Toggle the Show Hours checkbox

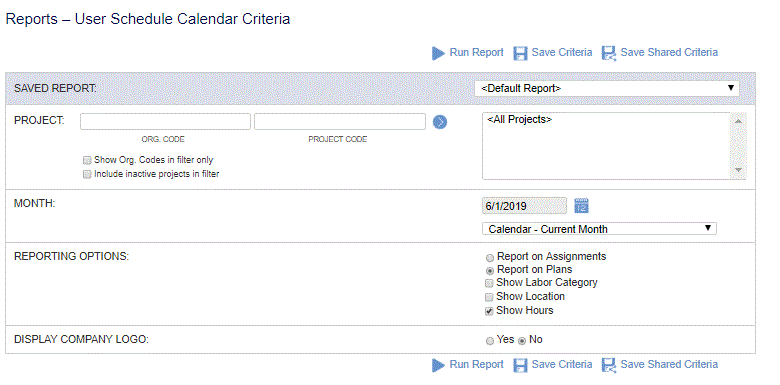(x=489, y=311)
